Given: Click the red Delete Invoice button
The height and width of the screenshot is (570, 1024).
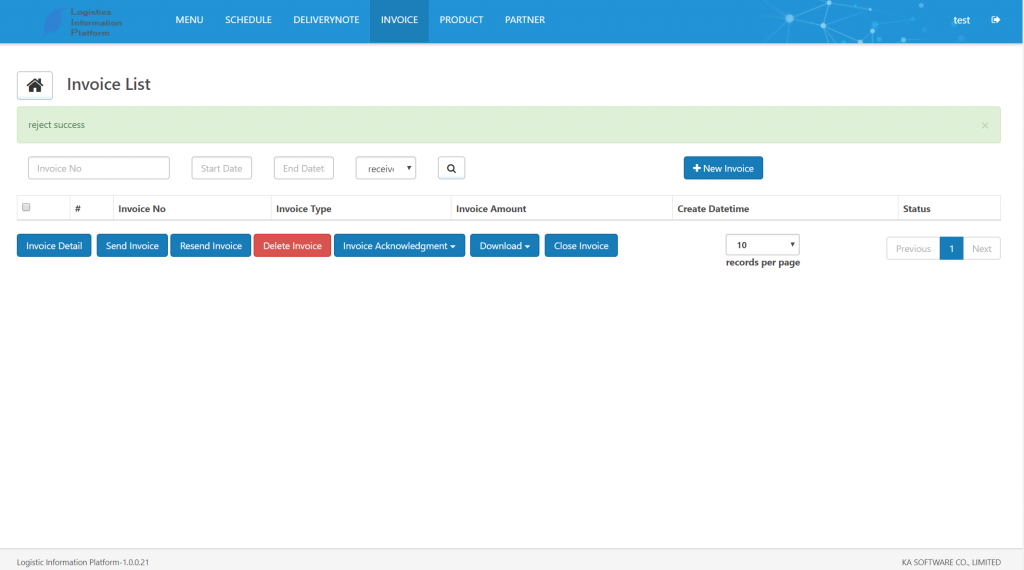Looking at the screenshot, I should (x=292, y=245).
